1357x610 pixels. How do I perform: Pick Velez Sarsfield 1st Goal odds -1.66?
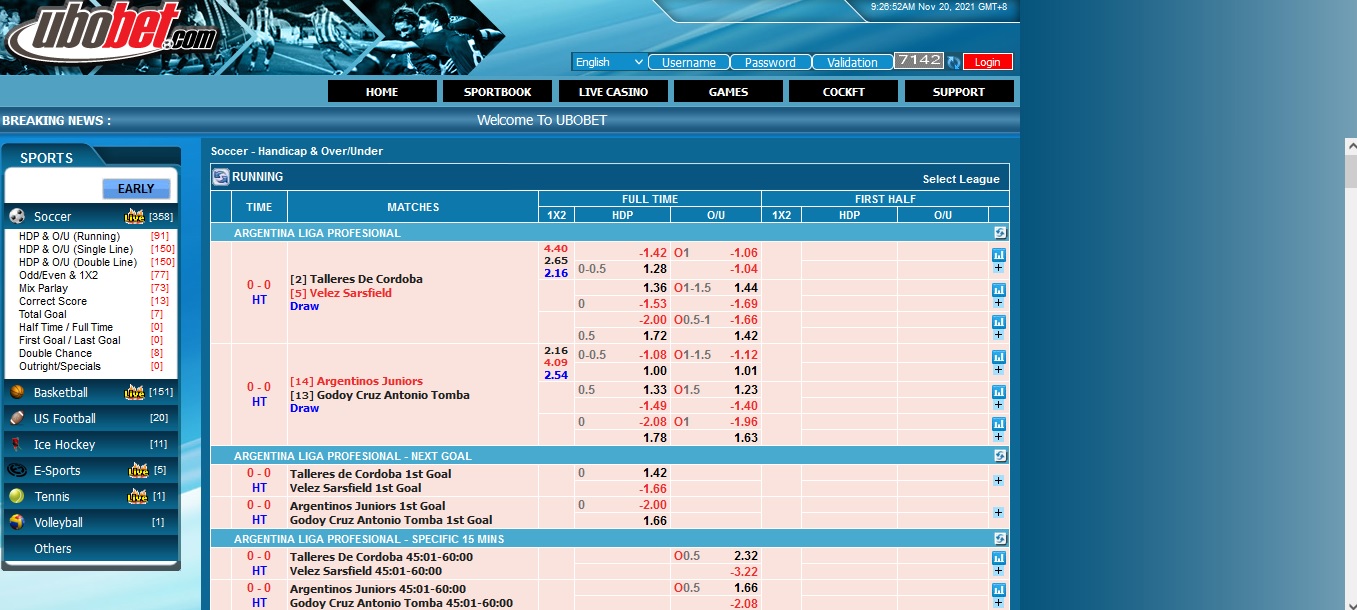pyautogui.click(x=653, y=489)
